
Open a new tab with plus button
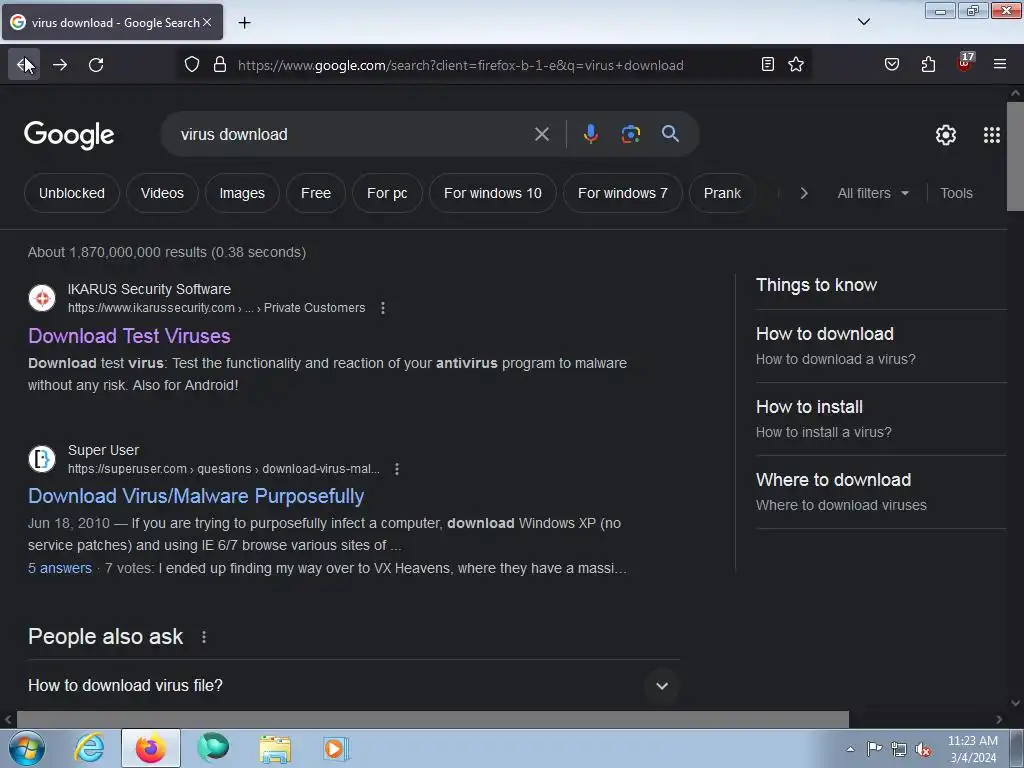coord(244,23)
